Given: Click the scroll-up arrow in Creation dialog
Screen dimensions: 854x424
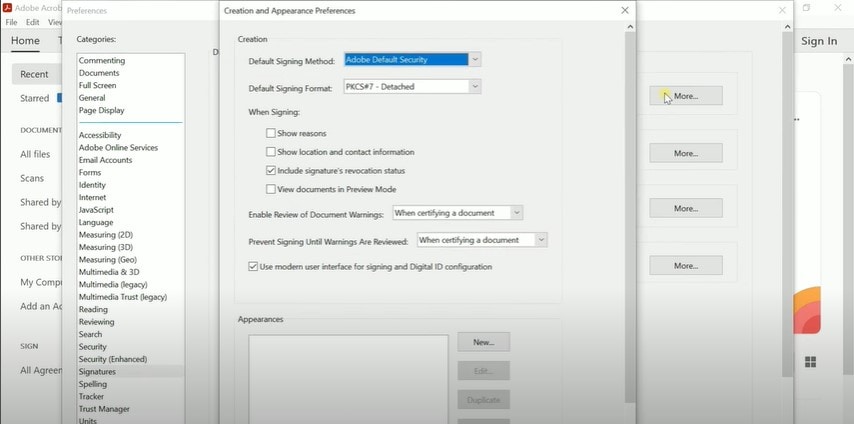Looking at the screenshot, I should pos(630,27).
